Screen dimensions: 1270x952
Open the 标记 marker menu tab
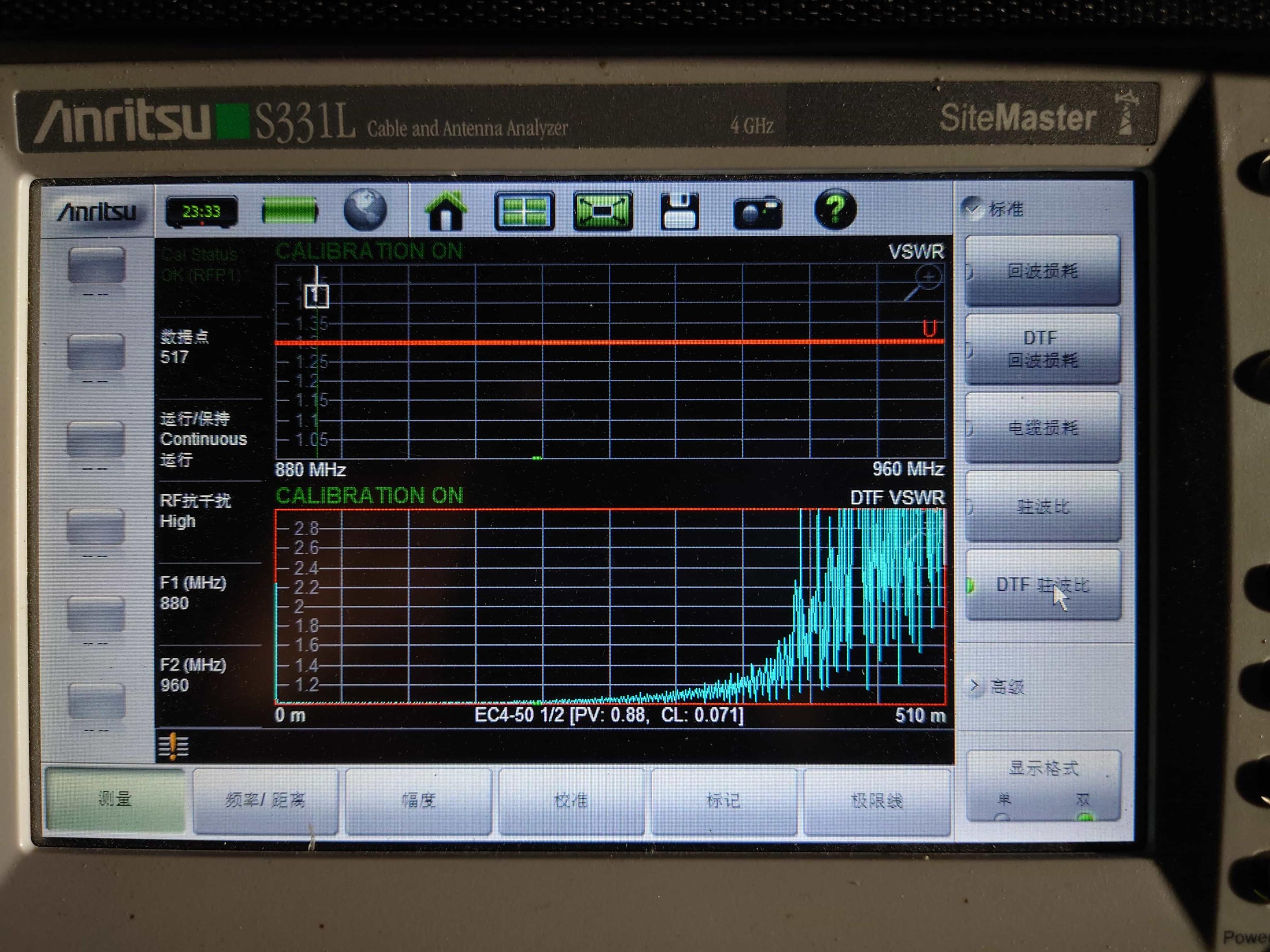point(723,800)
